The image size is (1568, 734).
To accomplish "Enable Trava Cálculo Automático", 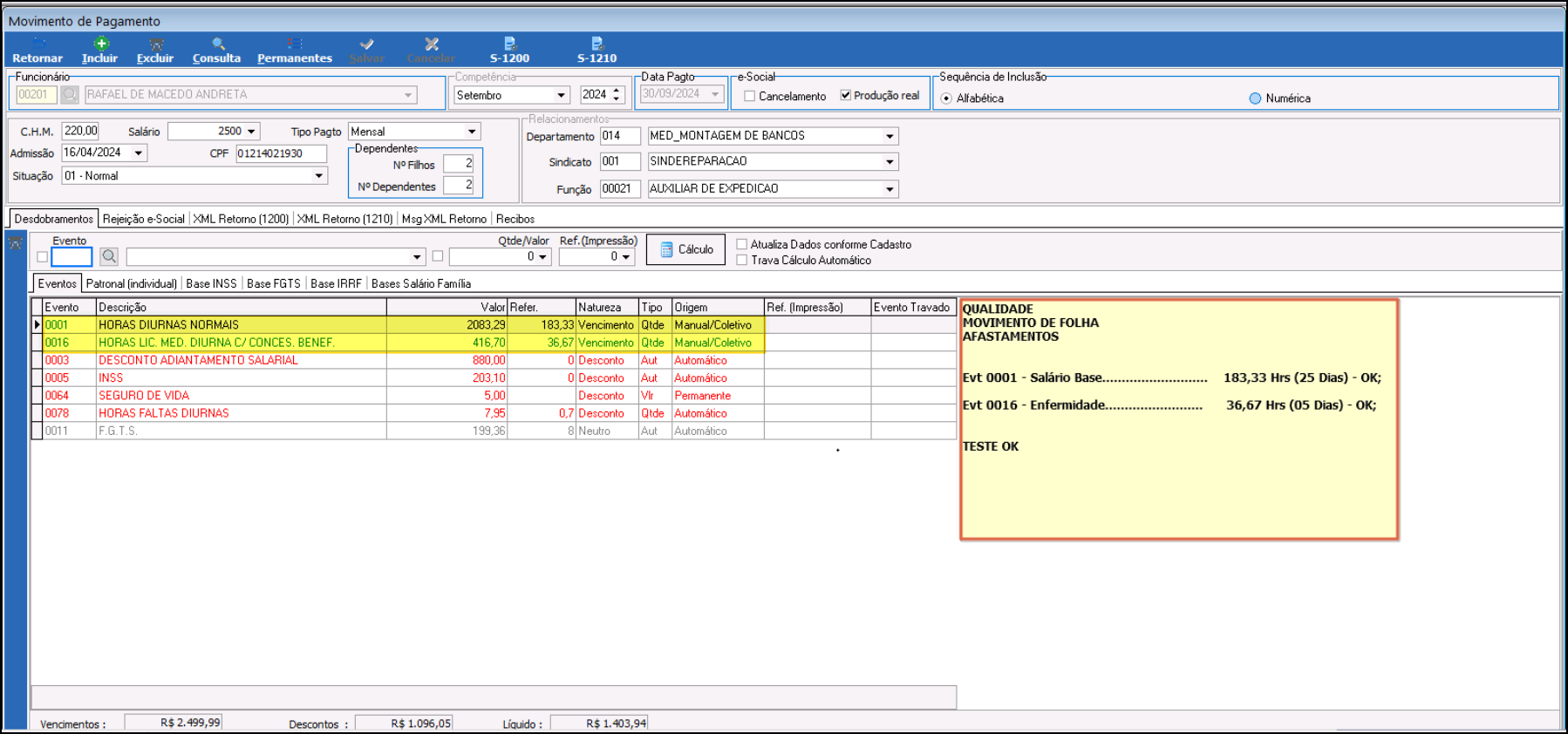I will [742, 260].
